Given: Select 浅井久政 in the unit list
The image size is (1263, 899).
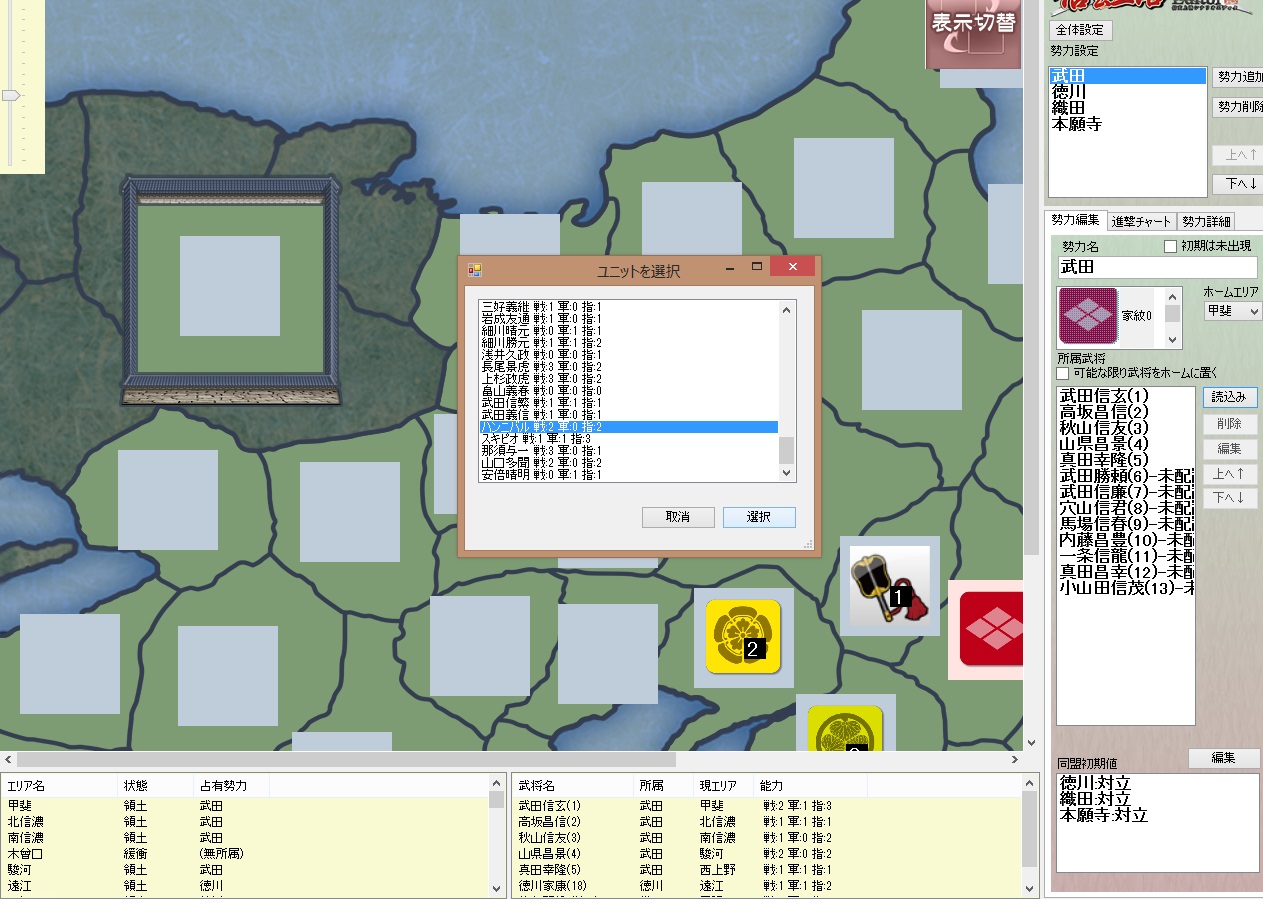Looking at the screenshot, I should click(x=628, y=355).
